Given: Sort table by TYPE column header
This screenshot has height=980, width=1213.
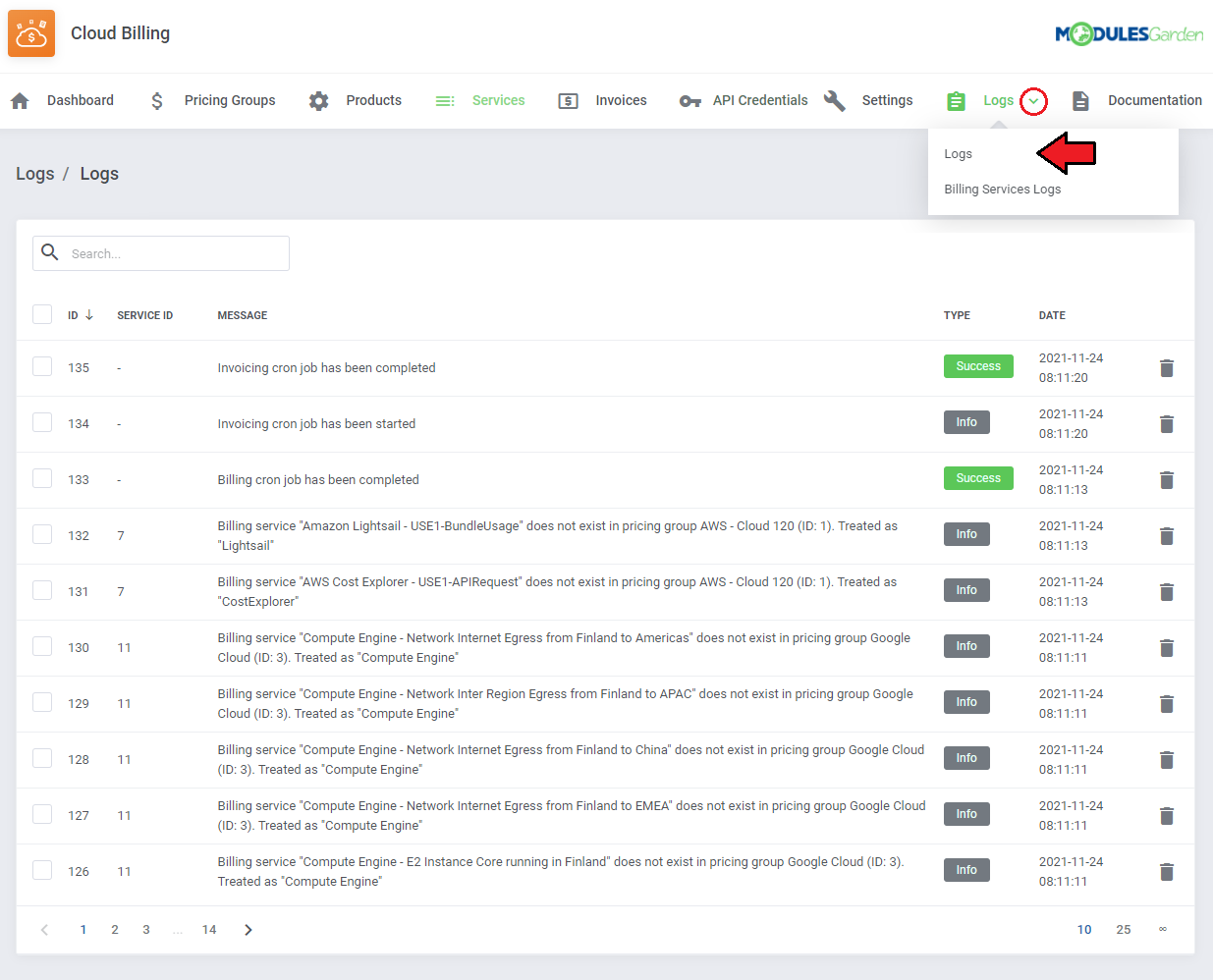Looking at the screenshot, I should point(957,315).
